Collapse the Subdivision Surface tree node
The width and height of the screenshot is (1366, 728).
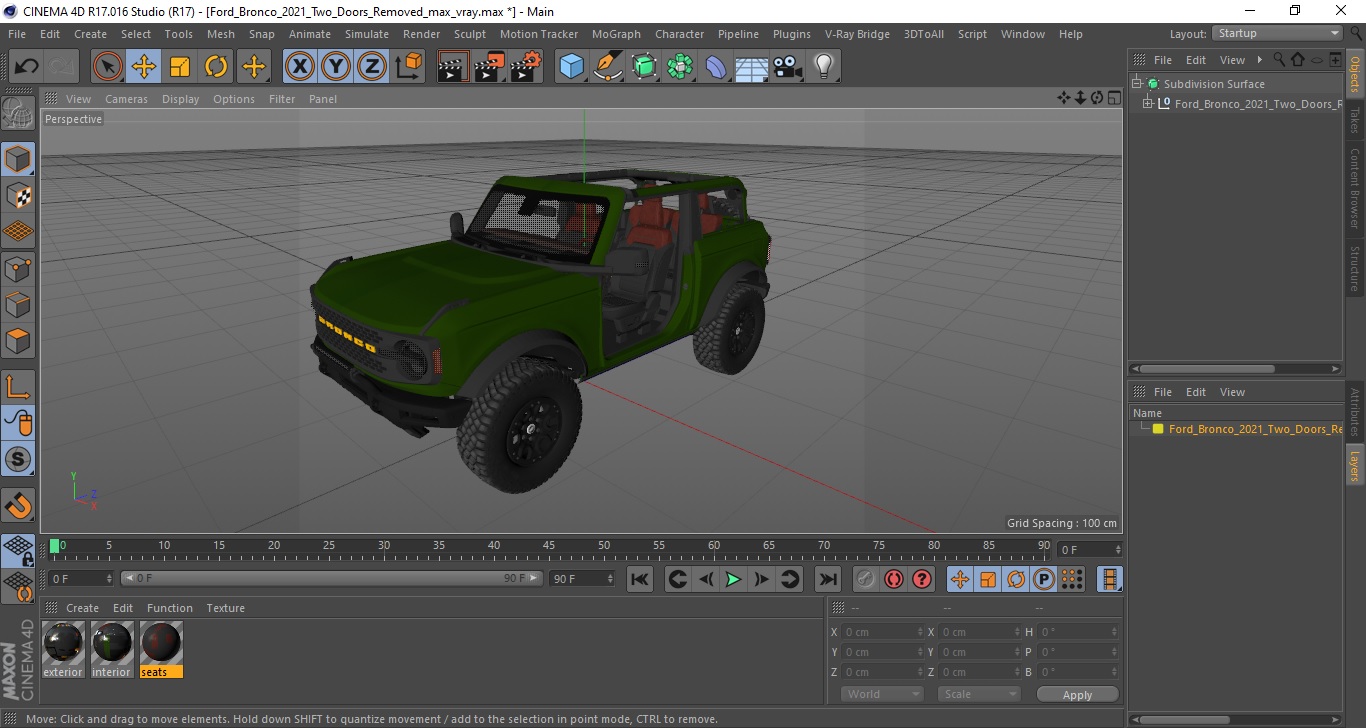click(1137, 84)
